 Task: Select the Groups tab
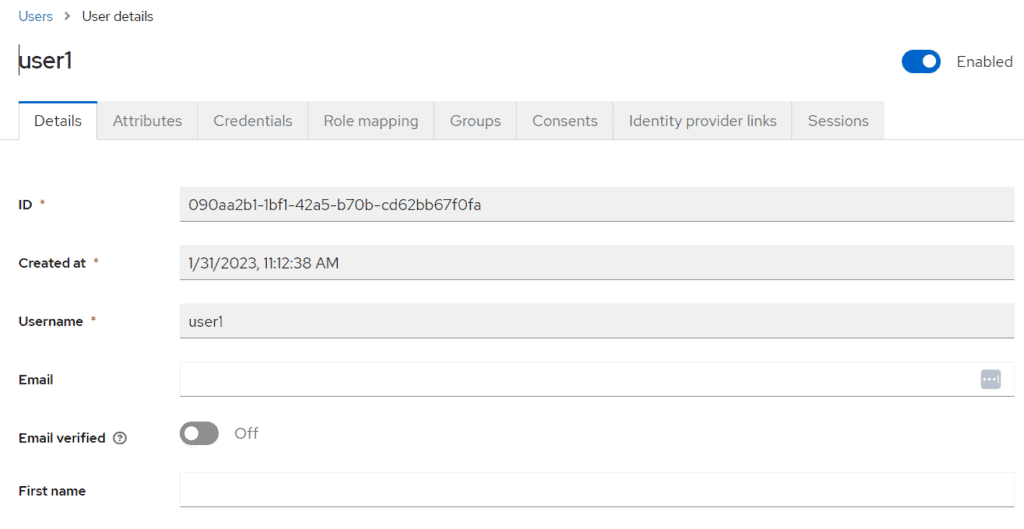click(x=475, y=121)
